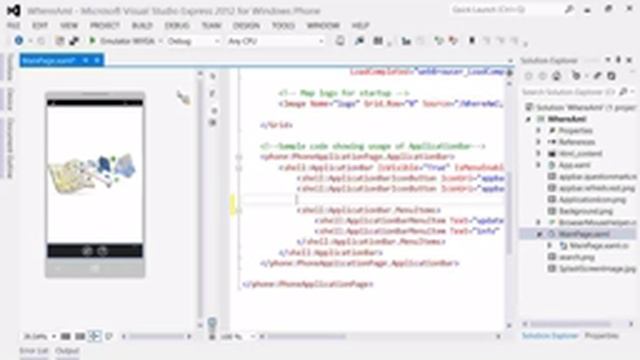Open the Device side tab
Screen dimensions: 640x360
[10, 99]
